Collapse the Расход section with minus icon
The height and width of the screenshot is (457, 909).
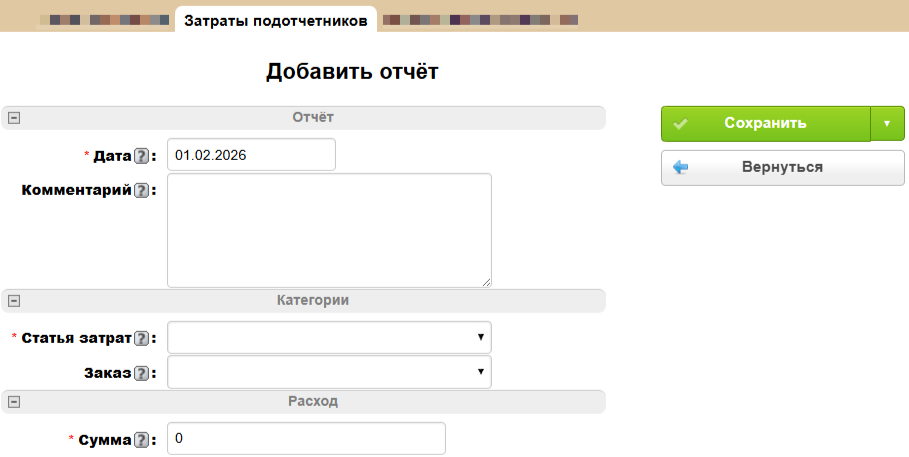(14, 402)
